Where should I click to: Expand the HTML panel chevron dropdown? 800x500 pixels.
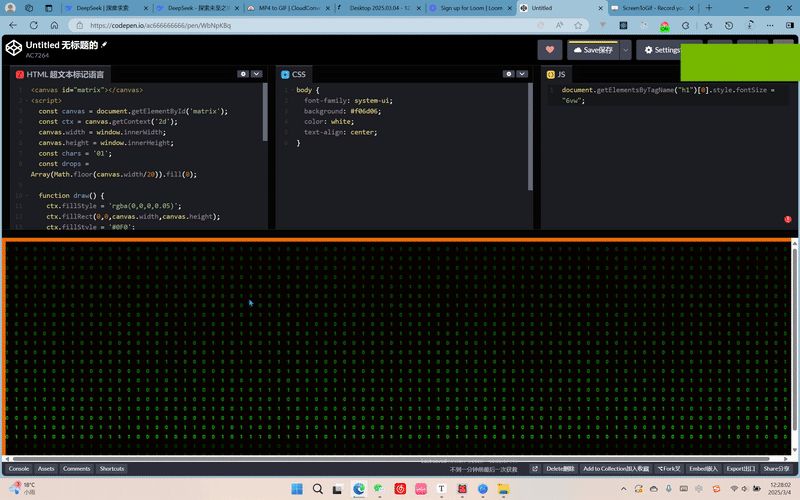tap(257, 74)
